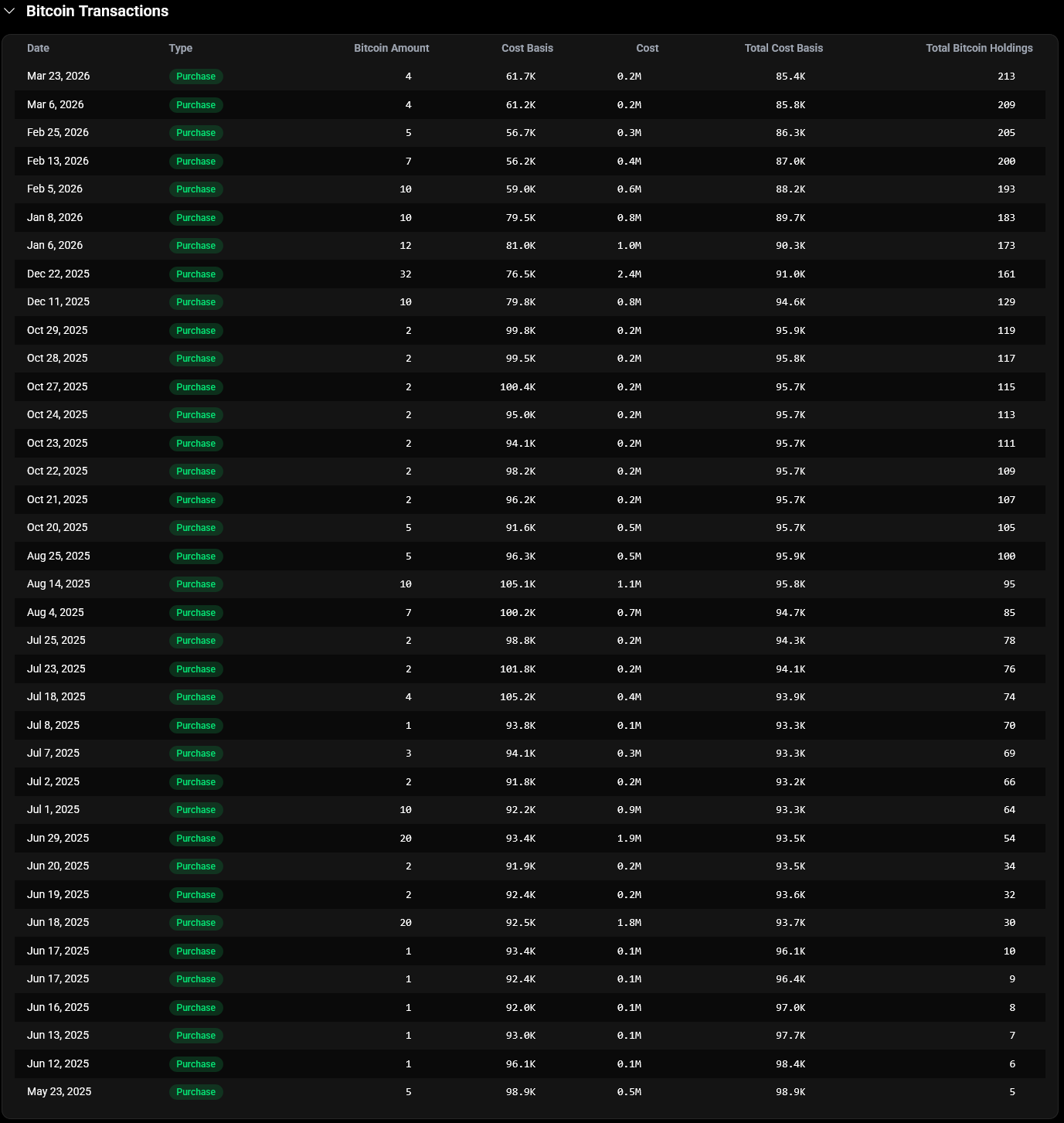Sort by the Date column header
This screenshot has width=1064, height=1123.
38,48
